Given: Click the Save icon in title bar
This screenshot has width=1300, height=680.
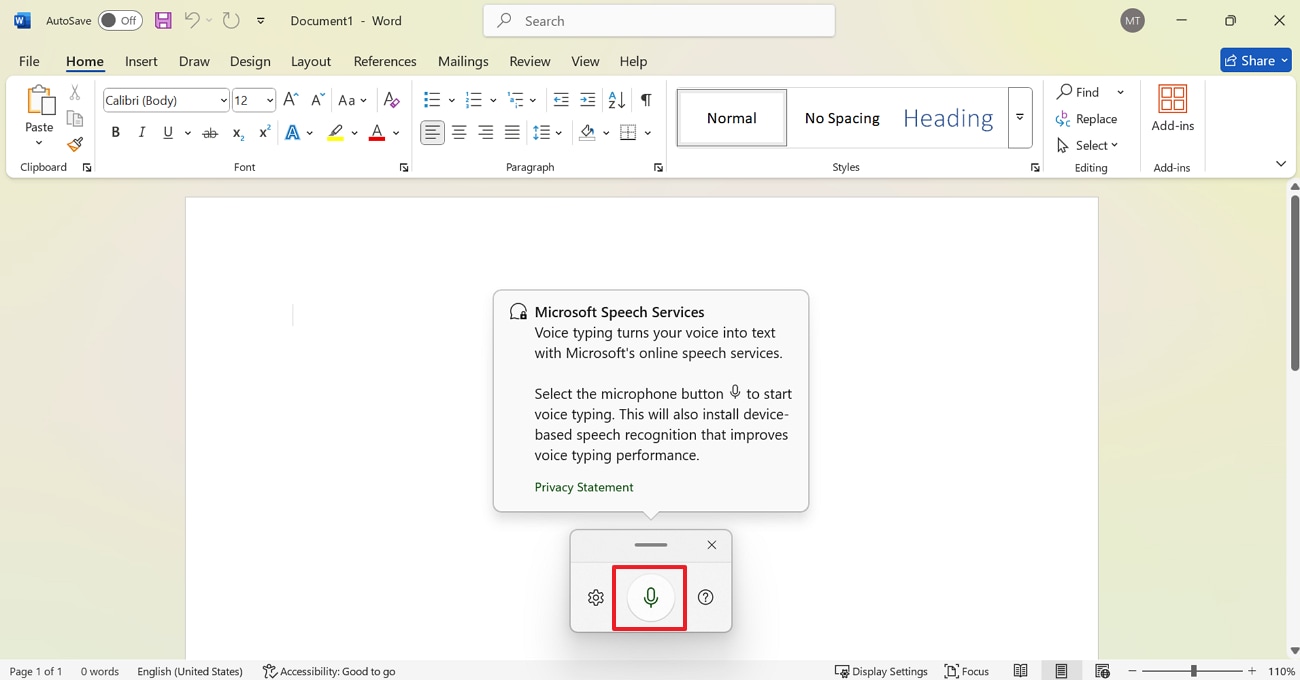Looking at the screenshot, I should click(163, 20).
